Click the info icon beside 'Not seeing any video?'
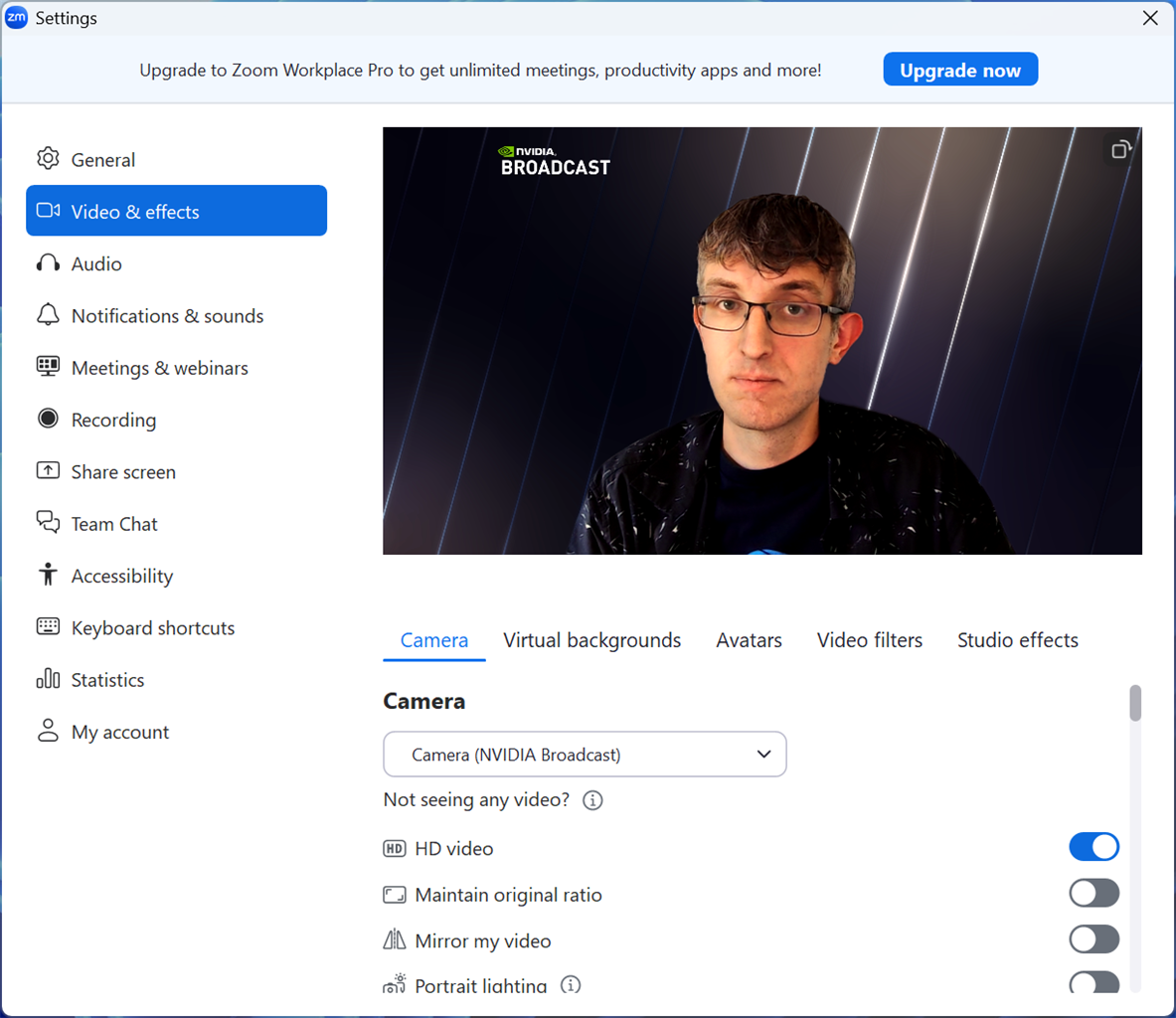 [592, 800]
